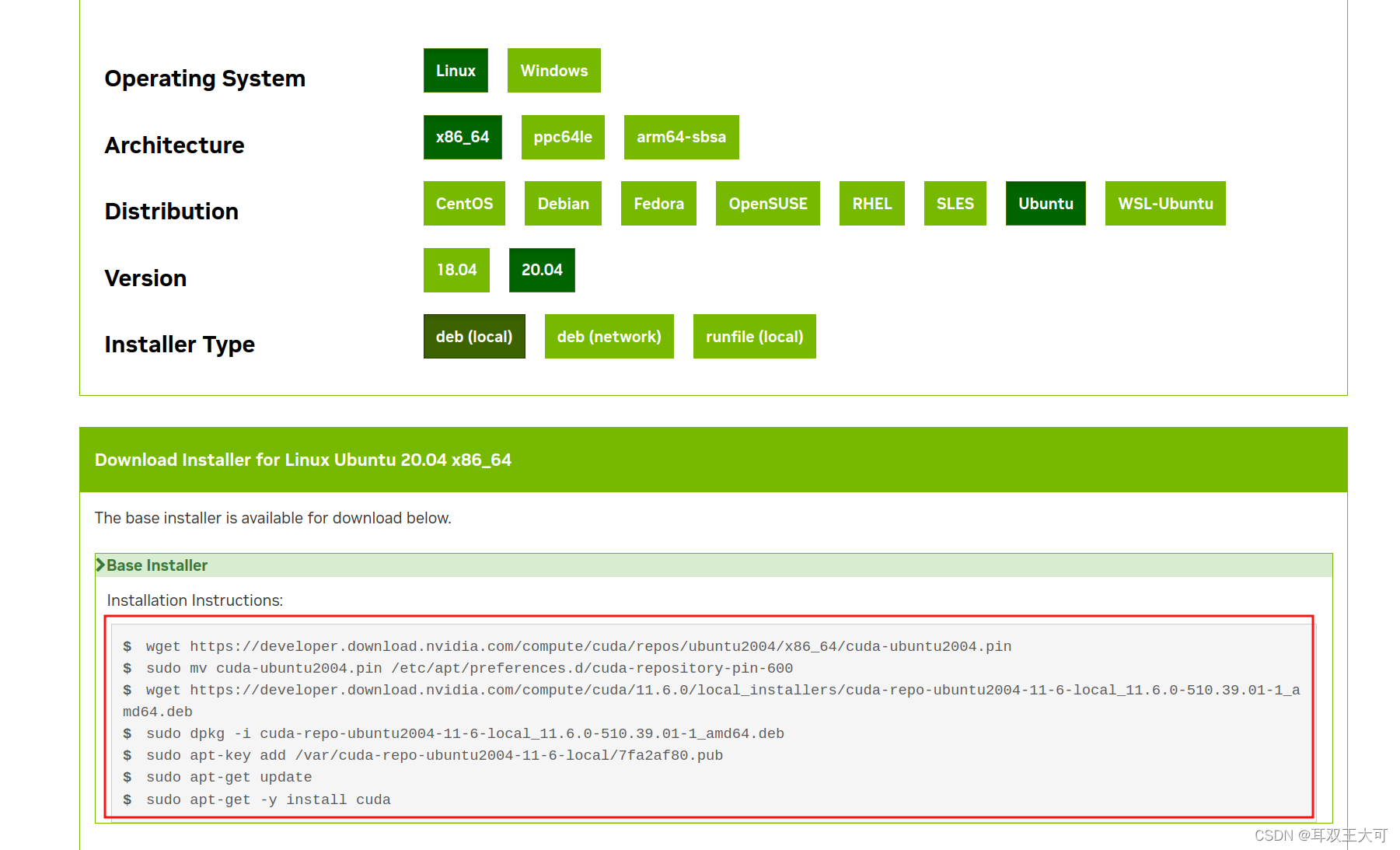This screenshot has height=850, width=1400.
Task: Pick the ppc64le architecture
Action: tap(563, 137)
